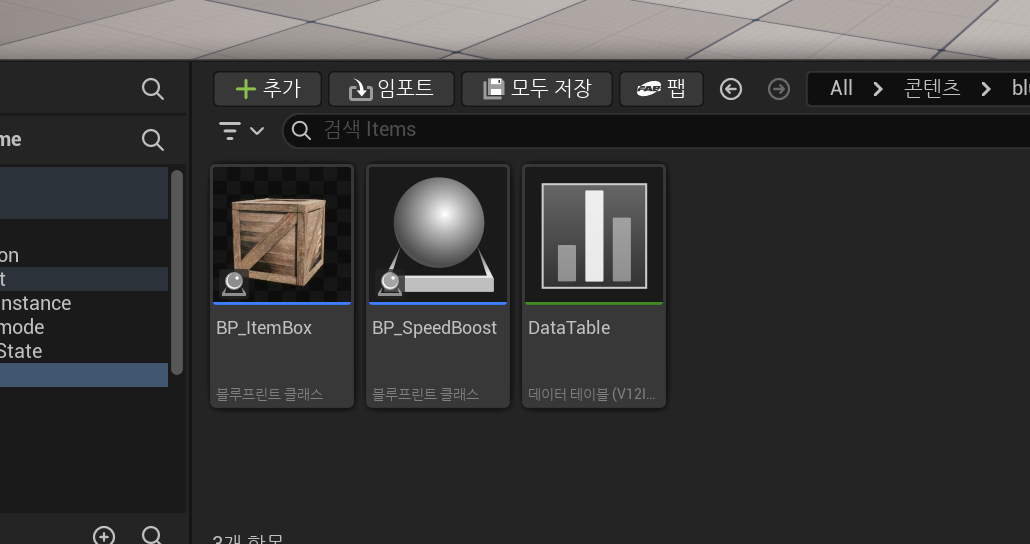Select the BP_SpeedBoost sphere thumbnail
The image size is (1030, 544).
pyautogui.click(x=438, y=235)
